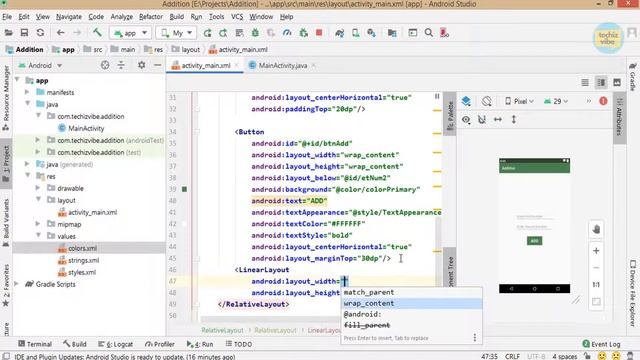Open the VCS menu
This screenshot has height=360, width=640.
coord(237,17)
